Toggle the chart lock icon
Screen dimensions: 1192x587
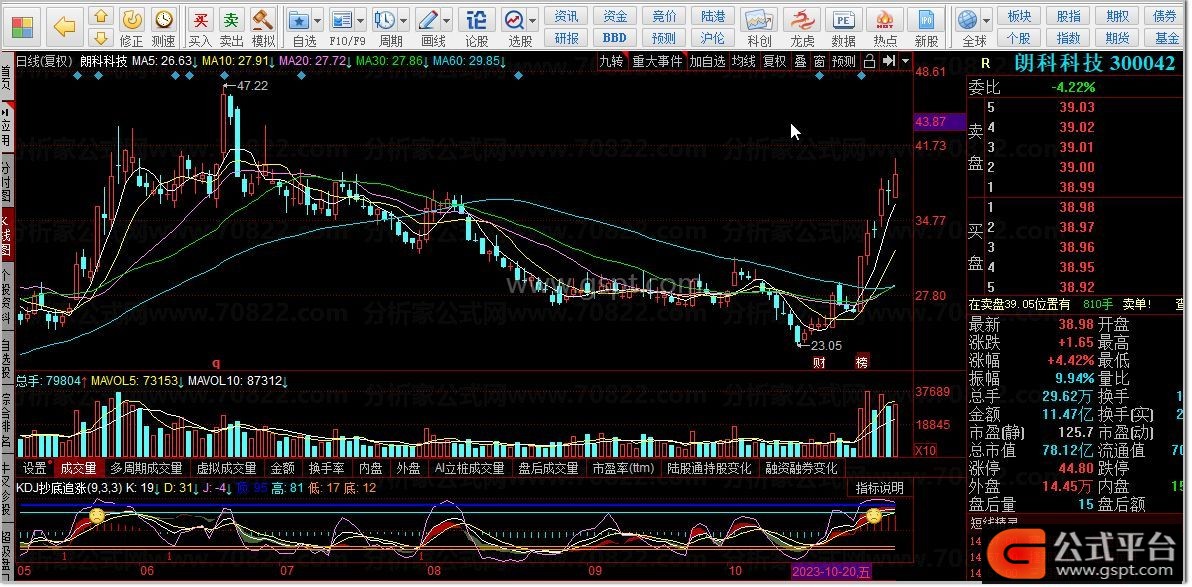click(x=869, y=61)
